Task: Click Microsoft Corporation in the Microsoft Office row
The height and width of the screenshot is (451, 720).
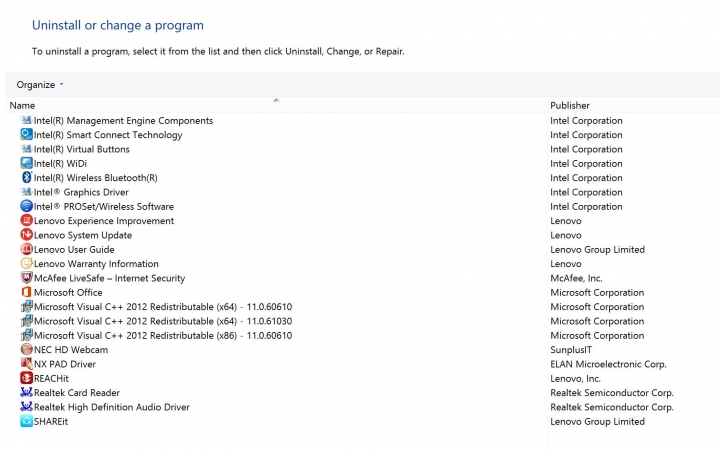Action: tap(597, 292)
